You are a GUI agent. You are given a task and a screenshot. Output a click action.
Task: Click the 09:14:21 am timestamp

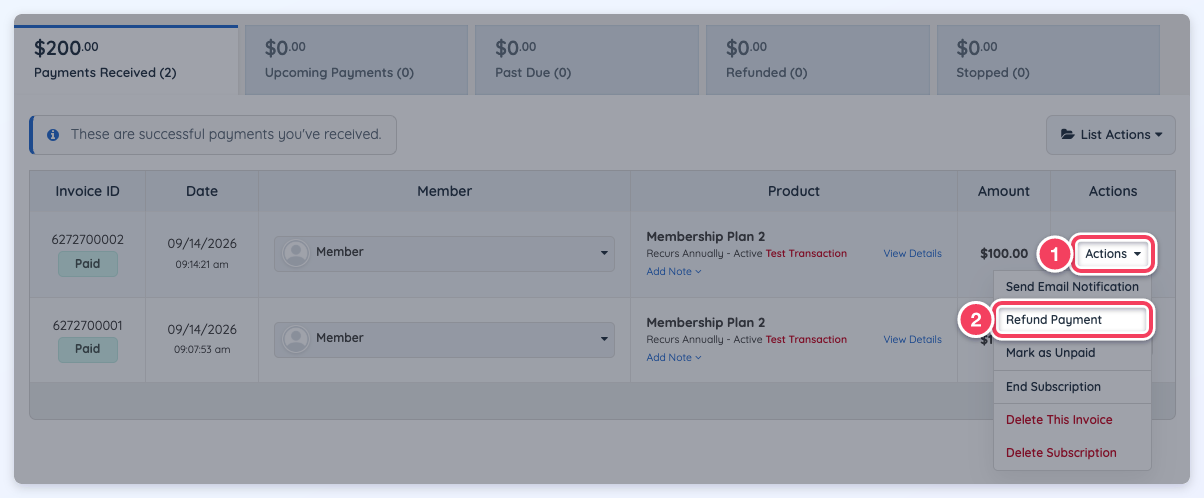coord(202,265)
